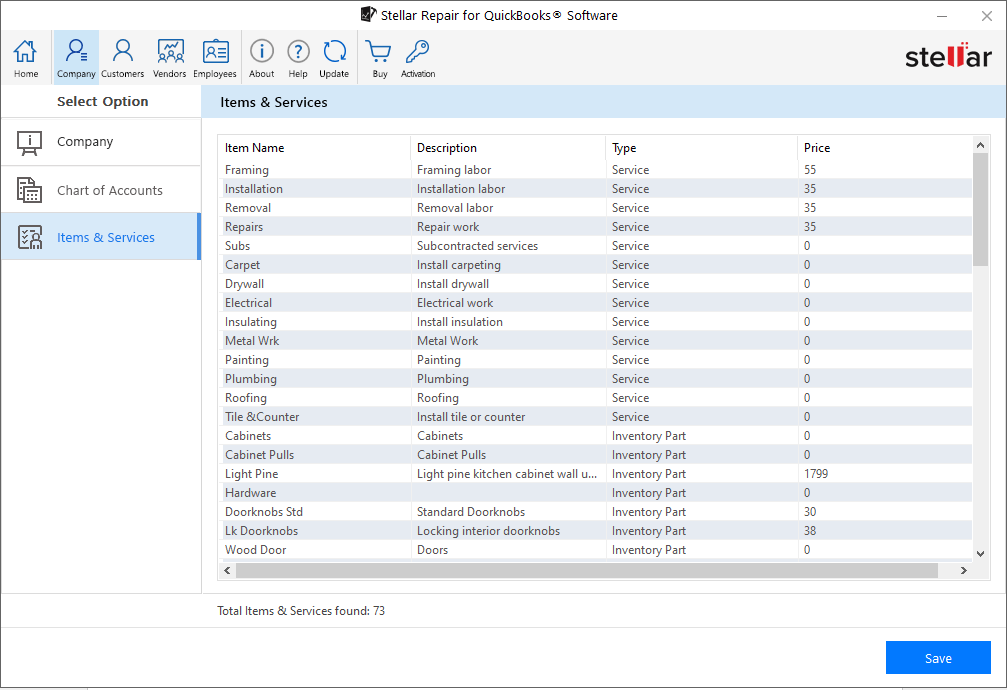Open the Vendors toolbar icon
1007x690 pixels.
coord(170,58)
